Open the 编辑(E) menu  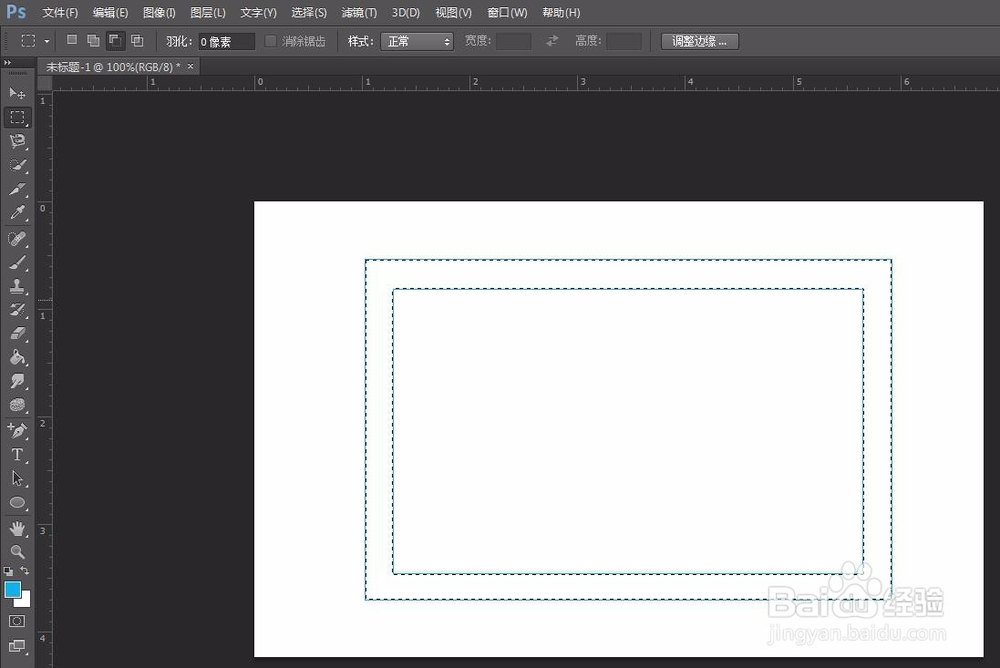pyautogui.click(x=110, y=13)
